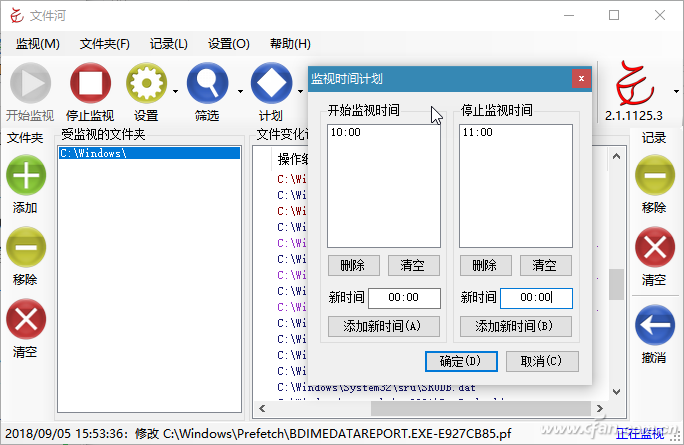Click the records panel scroll up arrow

pos(616,156)
